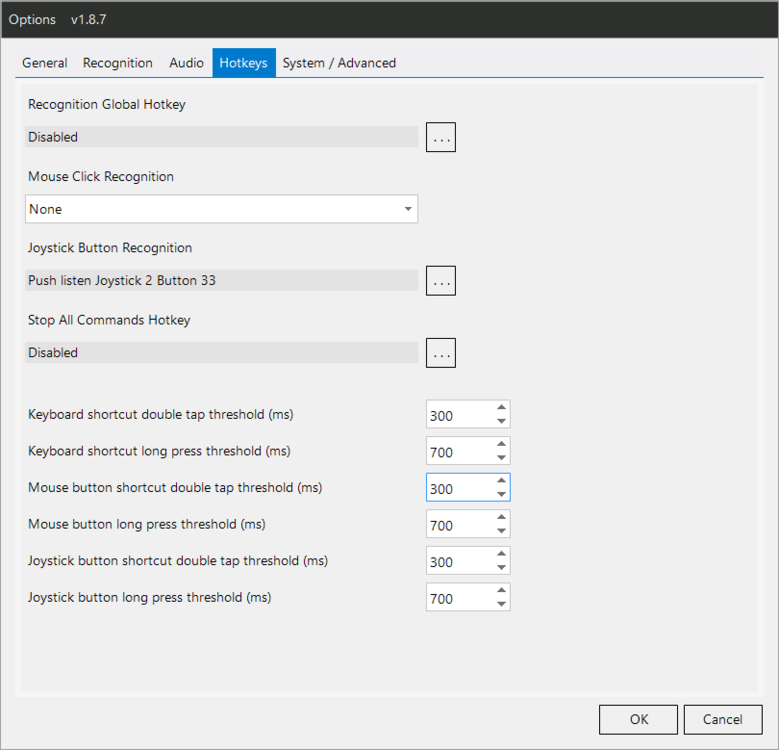The image size is (779, 750).
Task: Switch to the General tab
Action: [45, 63]
